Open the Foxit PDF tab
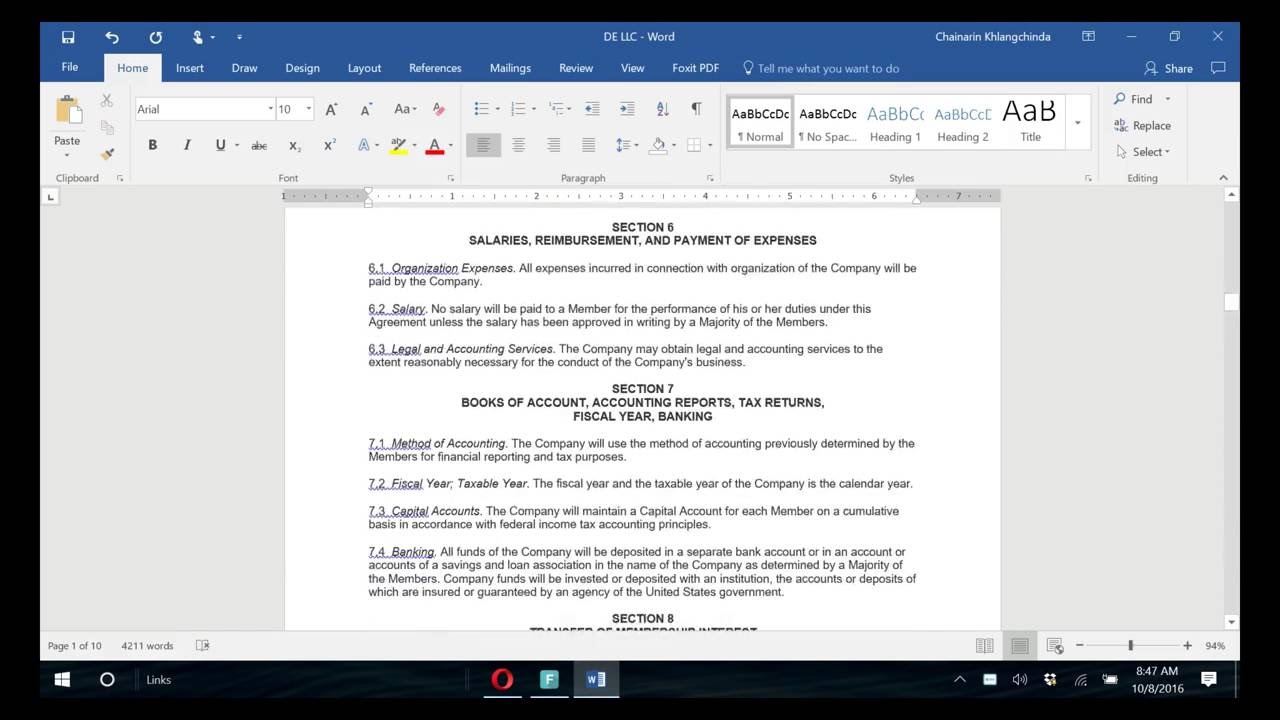This screenshot has width=1280, height=720. (695, 68)
